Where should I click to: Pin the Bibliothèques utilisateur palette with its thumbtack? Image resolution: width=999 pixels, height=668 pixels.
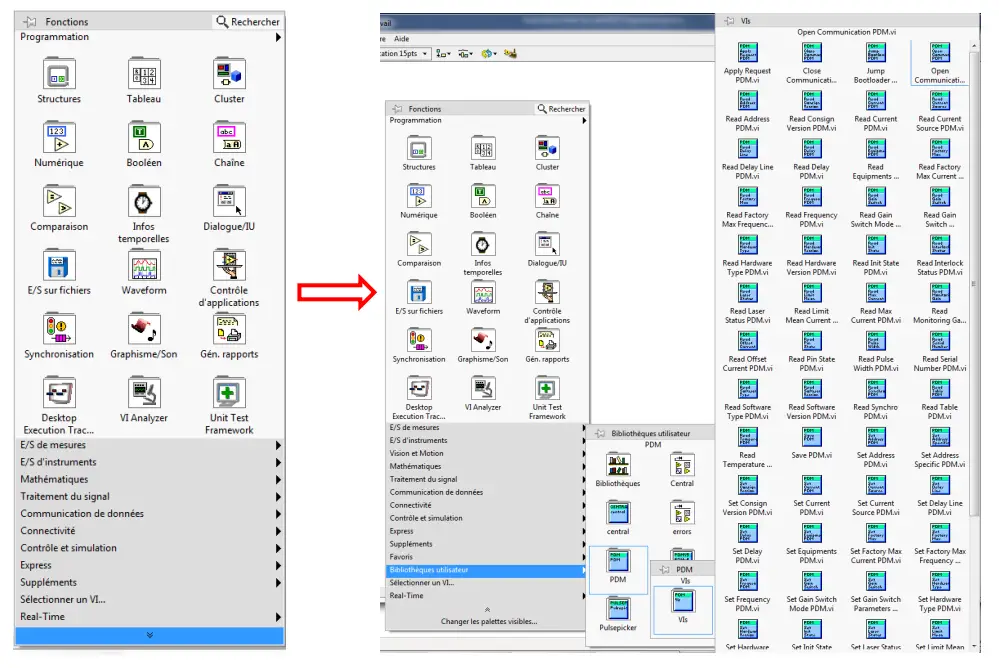coord(600,433)
